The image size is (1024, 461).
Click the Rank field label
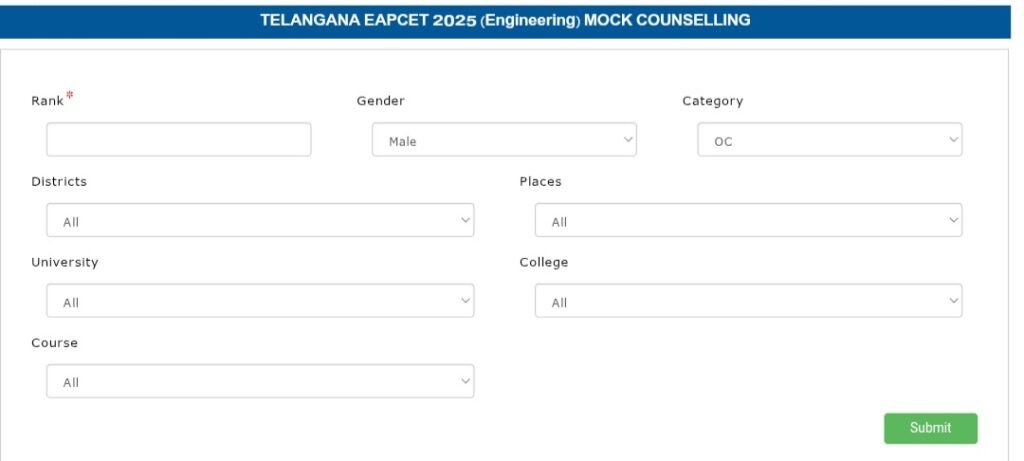[47, 101]
